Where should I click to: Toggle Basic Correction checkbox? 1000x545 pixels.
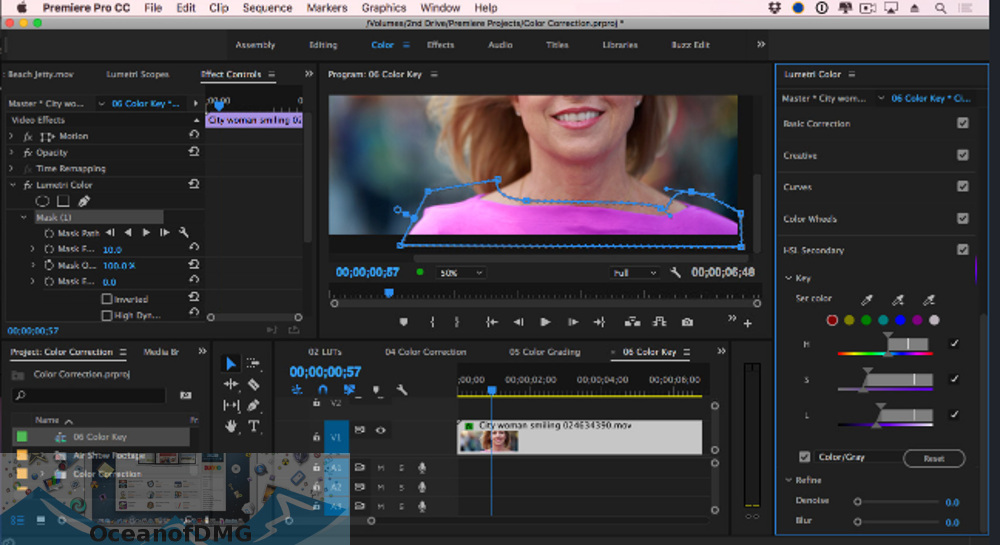[x=962, y=123]
